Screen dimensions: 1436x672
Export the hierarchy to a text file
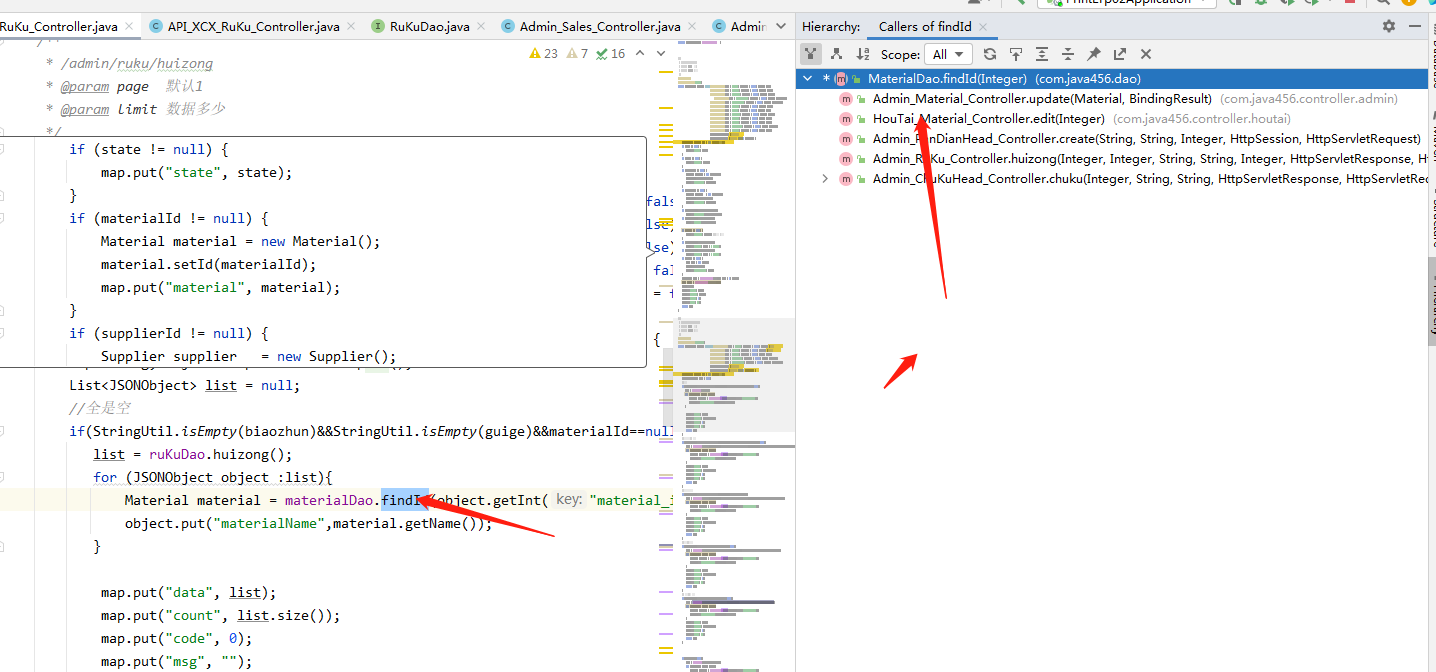[1120, 54]
